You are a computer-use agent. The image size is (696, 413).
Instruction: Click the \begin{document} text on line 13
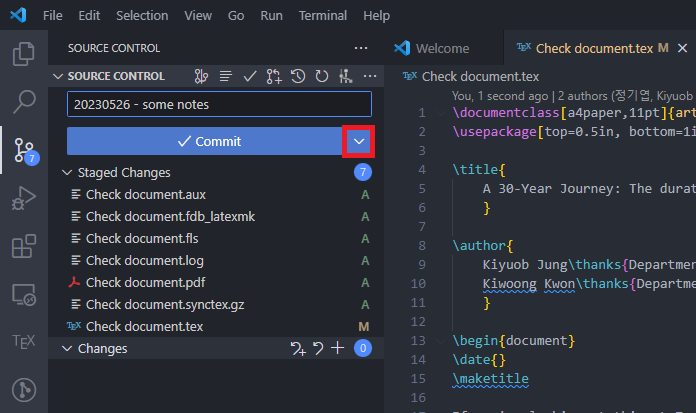coord(514,341)
